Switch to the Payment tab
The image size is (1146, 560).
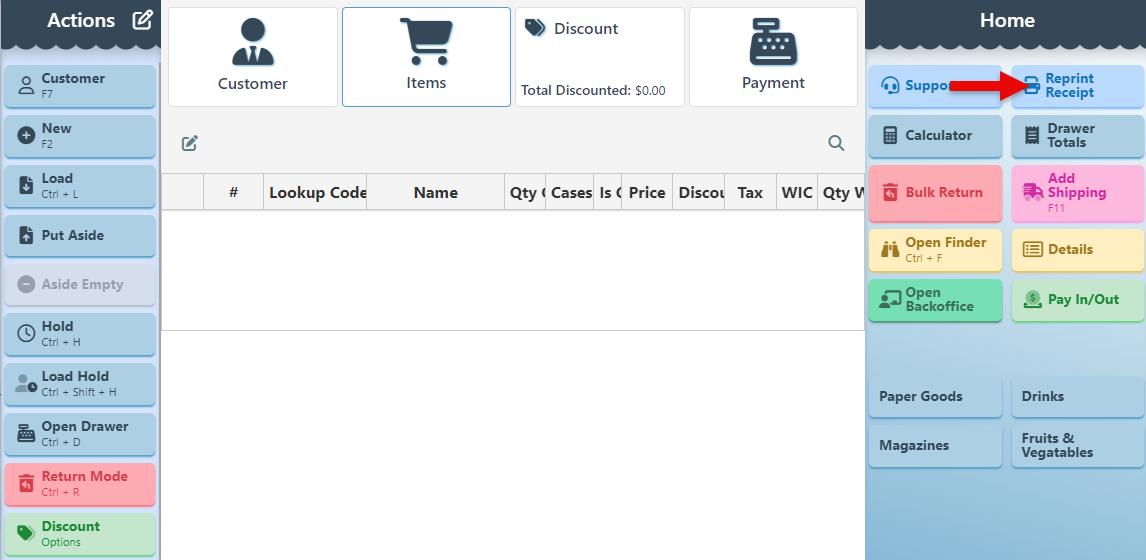[x=773, y=57]
